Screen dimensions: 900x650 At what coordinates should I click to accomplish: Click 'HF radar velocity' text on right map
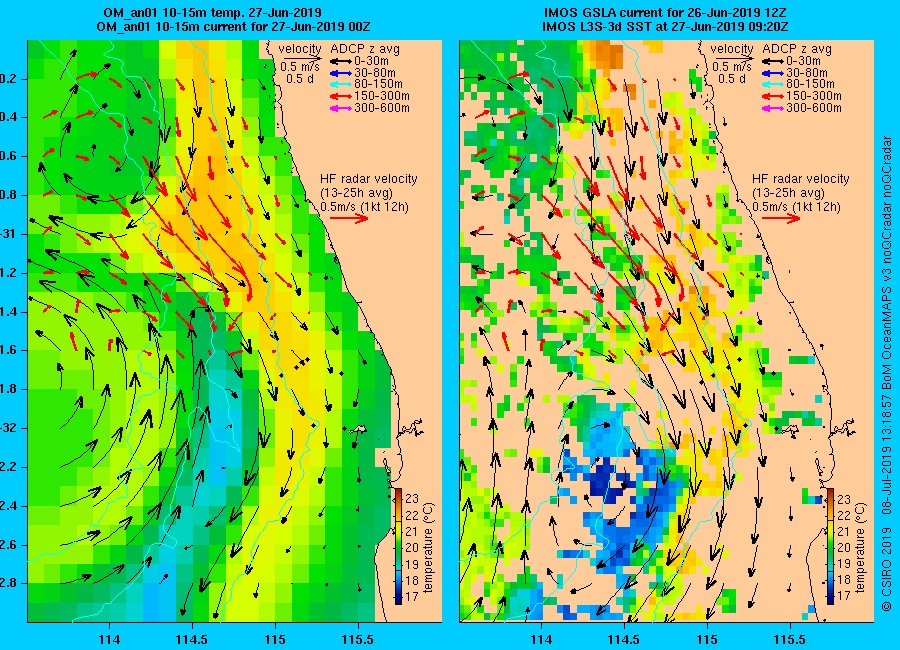801,179
